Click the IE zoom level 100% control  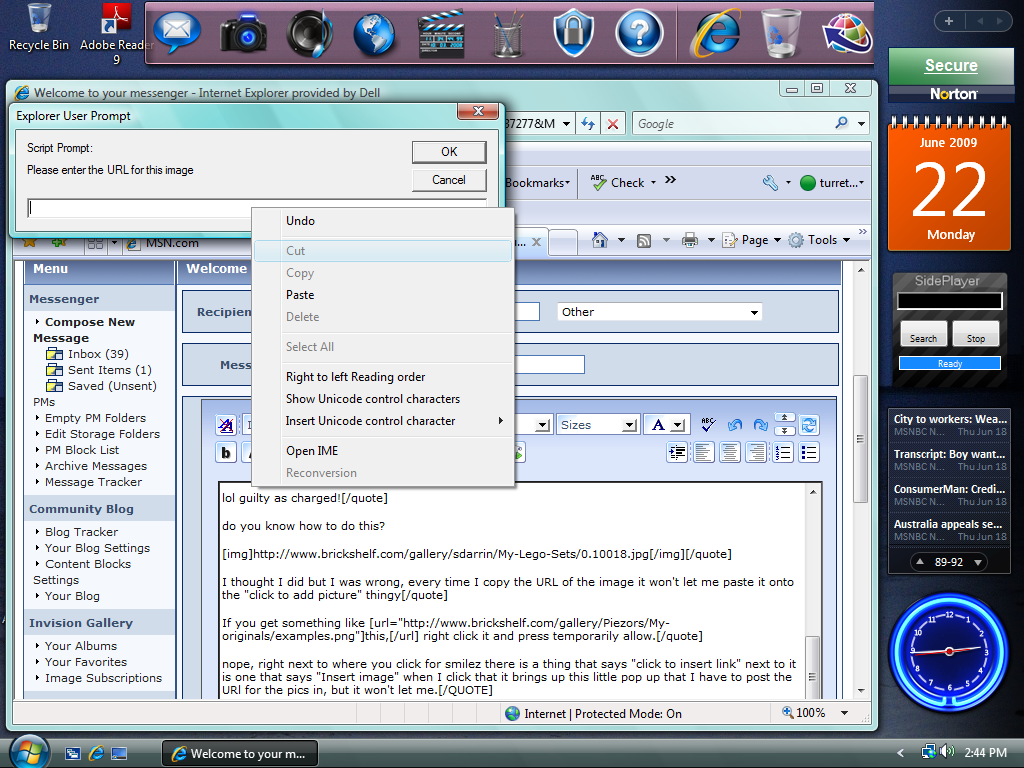point(815,713)
